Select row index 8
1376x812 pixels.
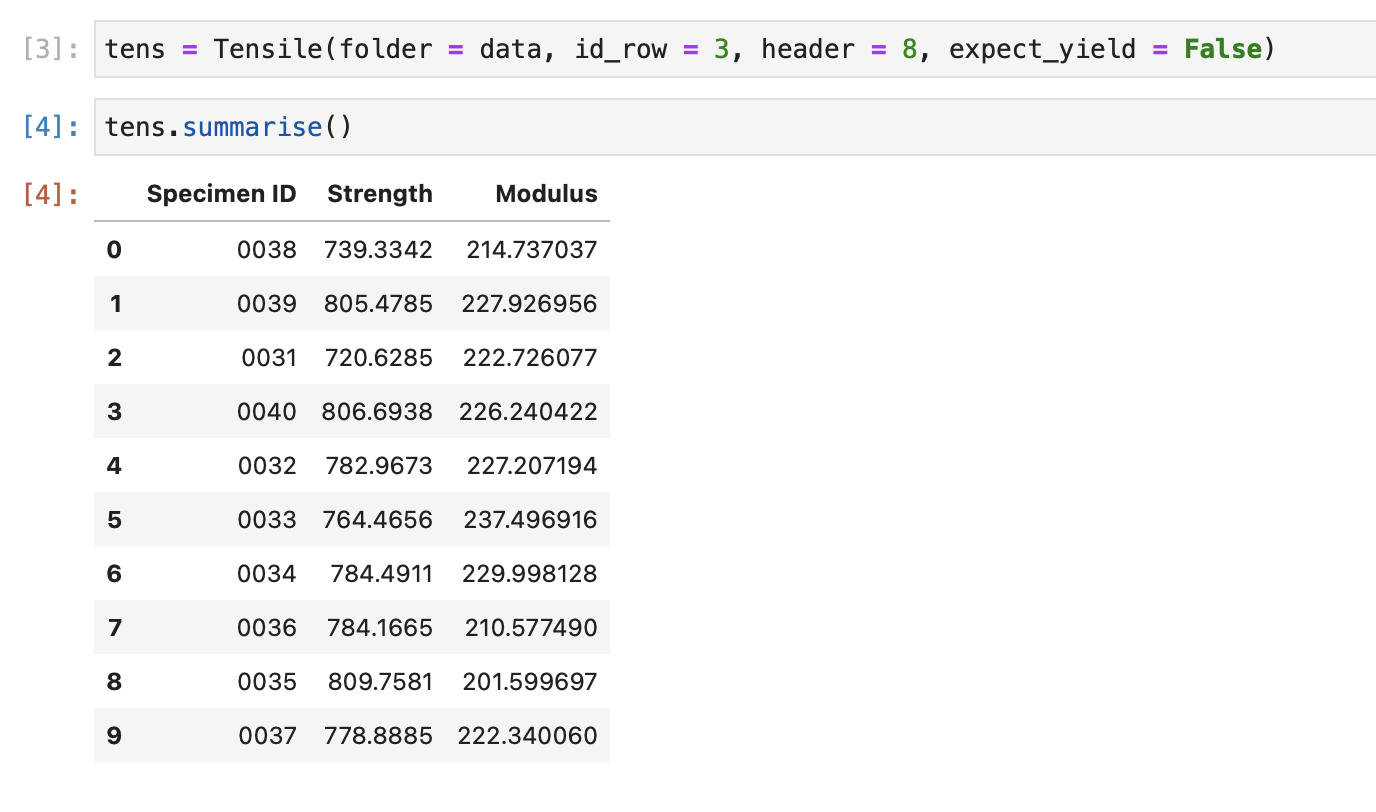pos(114,681)
